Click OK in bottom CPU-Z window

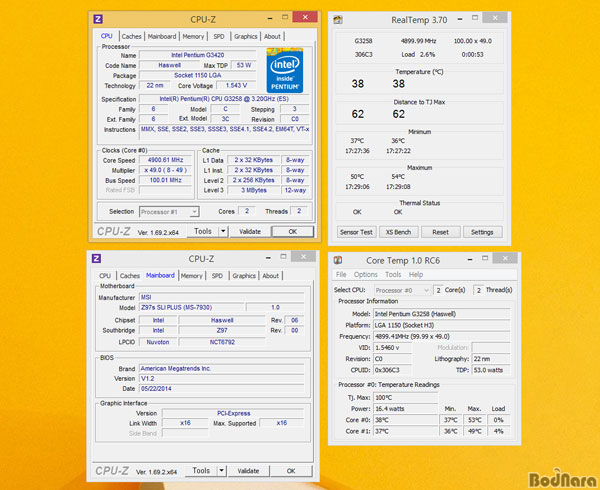click(x=291, y=471)
